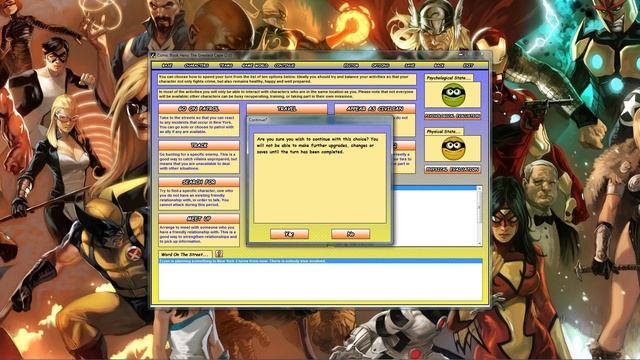Select the Search For activity

tap(199, 182)
